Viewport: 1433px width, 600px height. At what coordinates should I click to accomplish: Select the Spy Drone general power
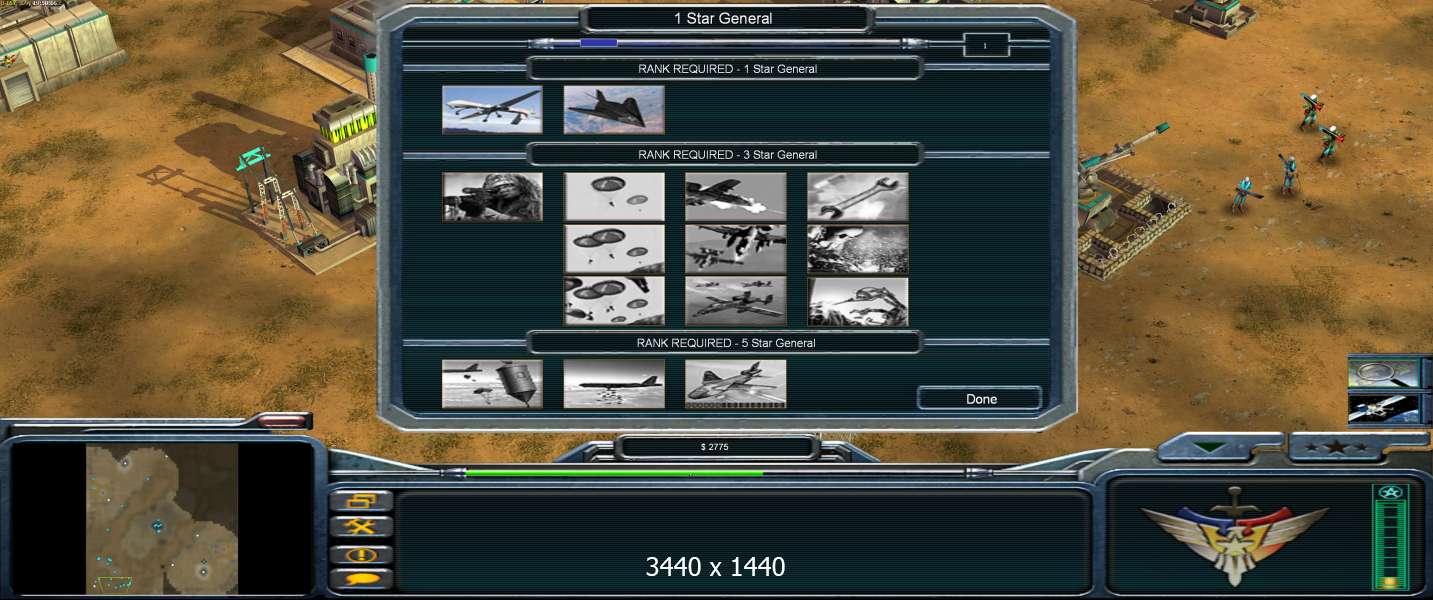pos(492,110)
